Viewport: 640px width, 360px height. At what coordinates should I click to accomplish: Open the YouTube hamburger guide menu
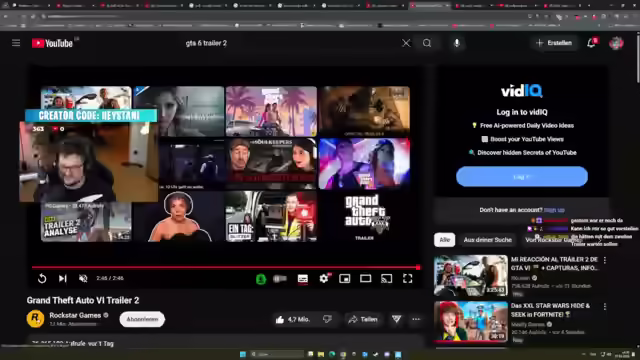(16, 43)
